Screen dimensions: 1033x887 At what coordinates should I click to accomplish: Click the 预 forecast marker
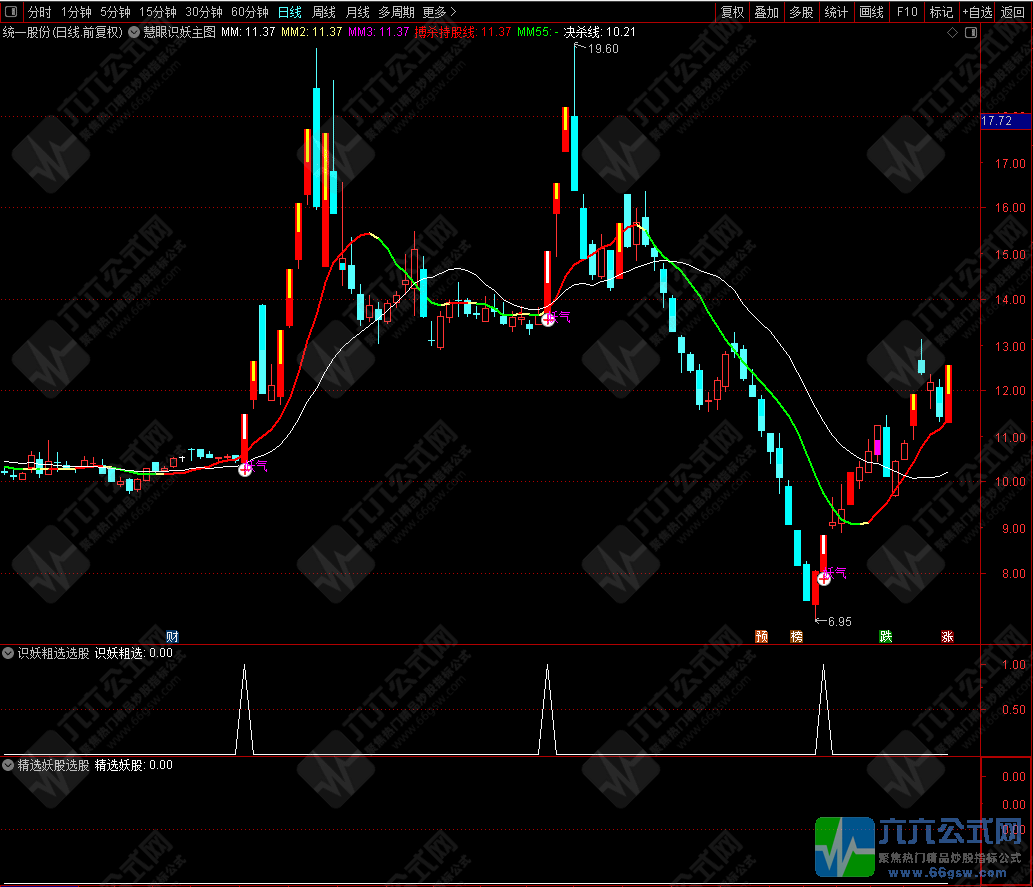[762, 637]
